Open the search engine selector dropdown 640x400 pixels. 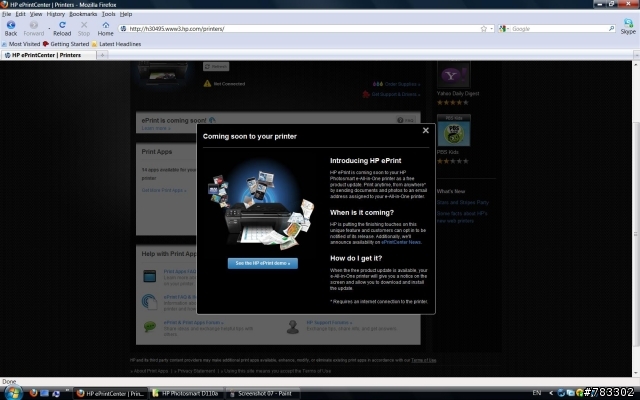coord(504,29)
